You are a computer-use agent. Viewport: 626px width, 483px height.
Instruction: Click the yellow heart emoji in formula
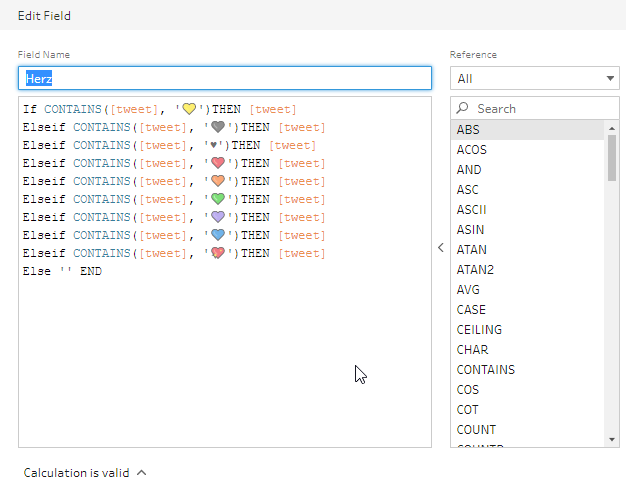(x=190, y=109)
